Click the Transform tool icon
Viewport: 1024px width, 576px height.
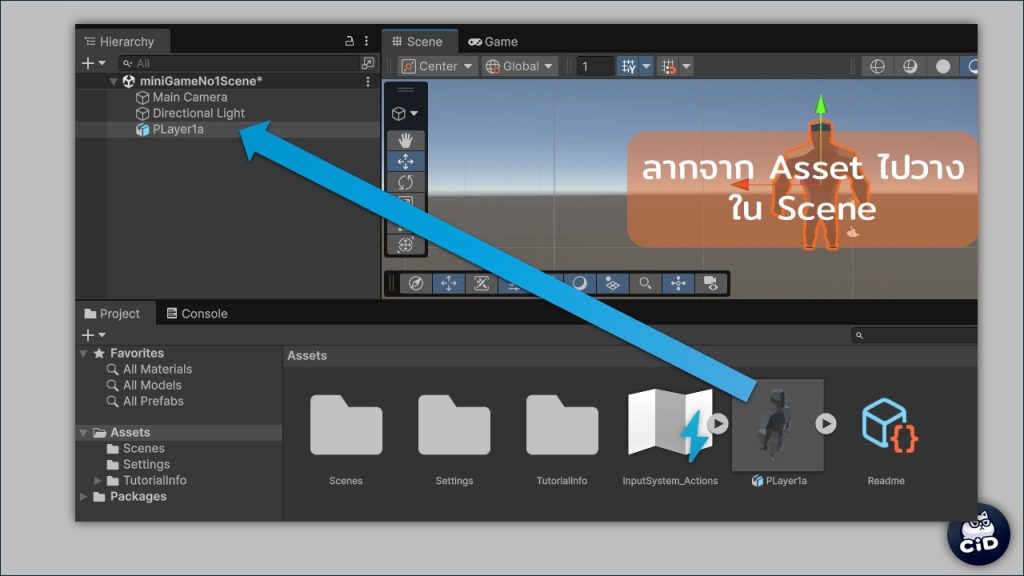point(406,245)
